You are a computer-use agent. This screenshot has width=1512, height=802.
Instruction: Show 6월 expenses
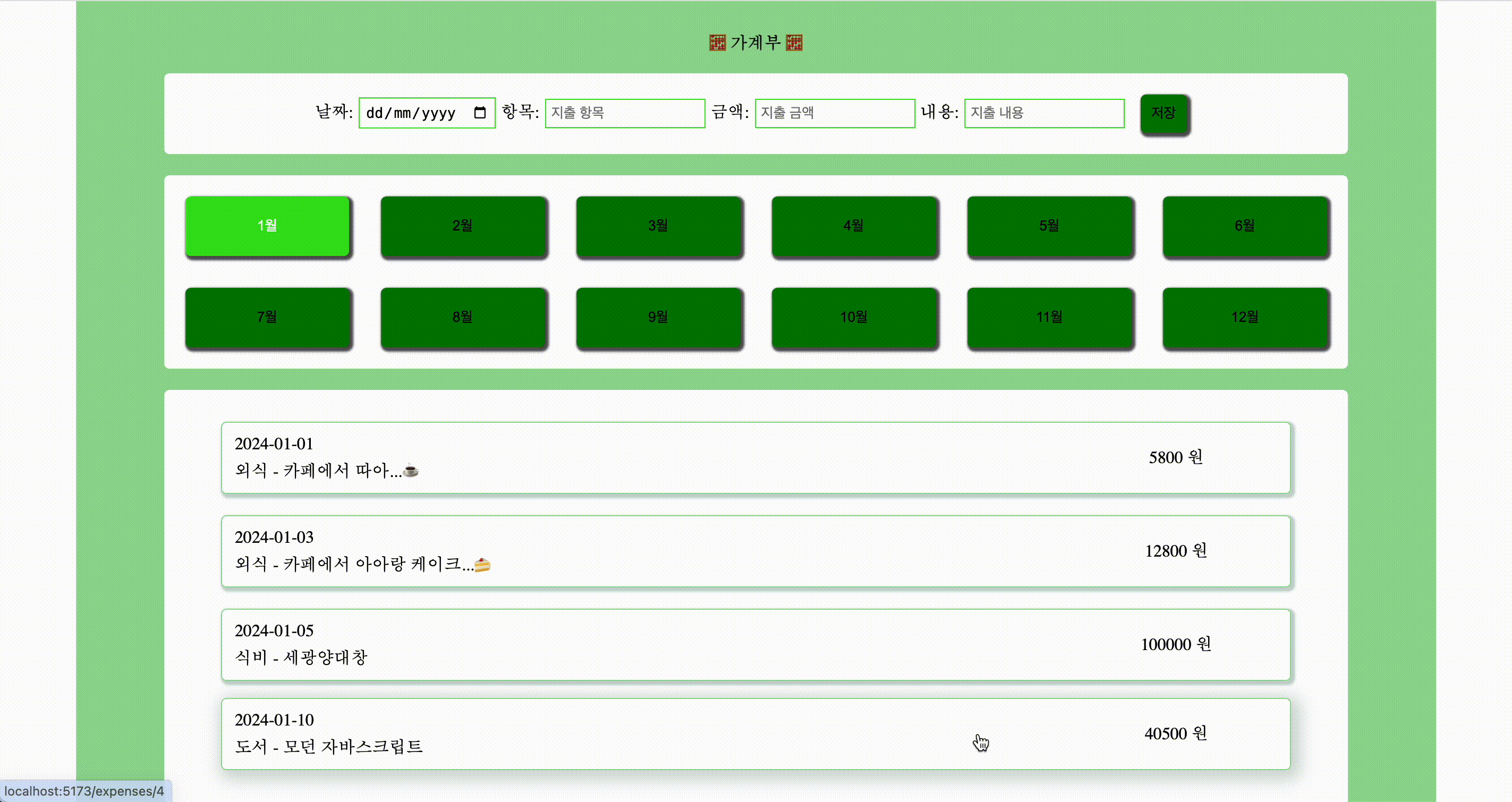(x=1245, y=227)
